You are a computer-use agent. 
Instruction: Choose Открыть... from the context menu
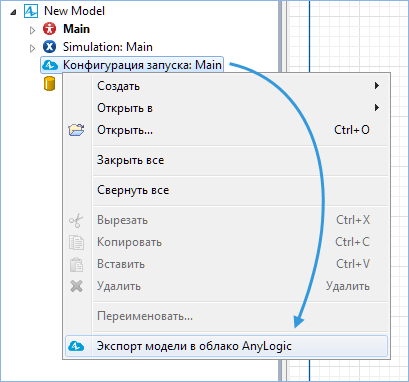pyautogui.click(x=226, y=130)
